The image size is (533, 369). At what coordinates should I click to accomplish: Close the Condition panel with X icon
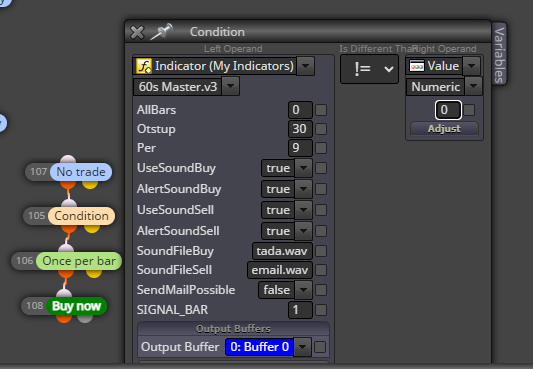[137, 33]
